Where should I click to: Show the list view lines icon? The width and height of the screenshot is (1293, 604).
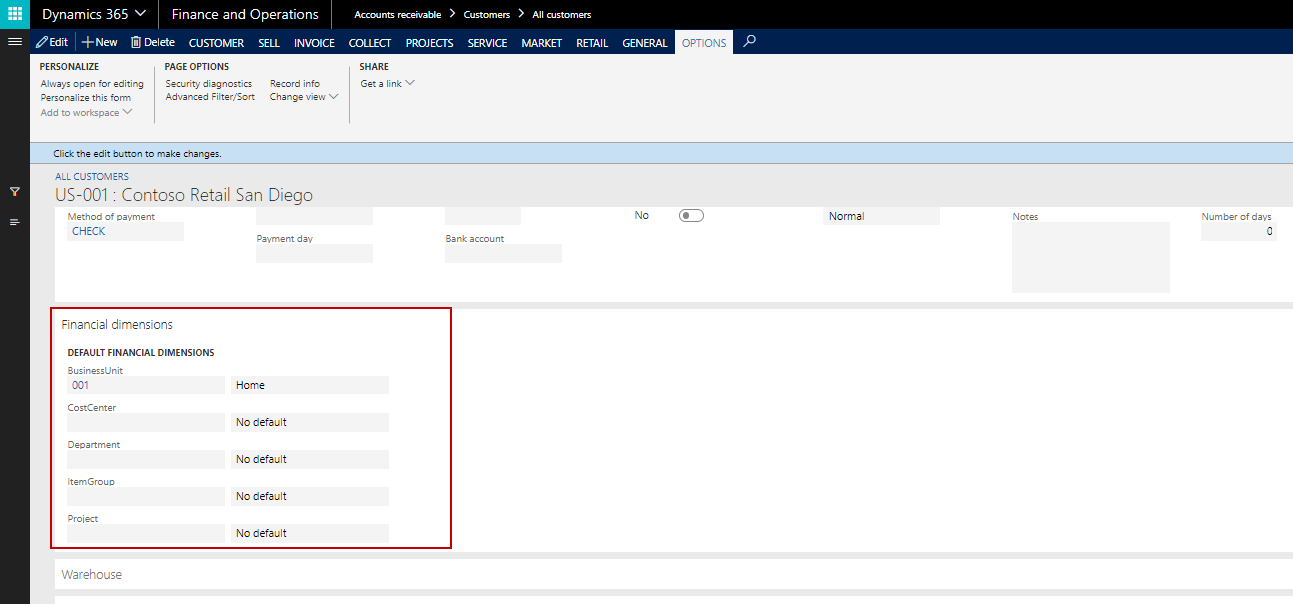click(x=15, y=222)
